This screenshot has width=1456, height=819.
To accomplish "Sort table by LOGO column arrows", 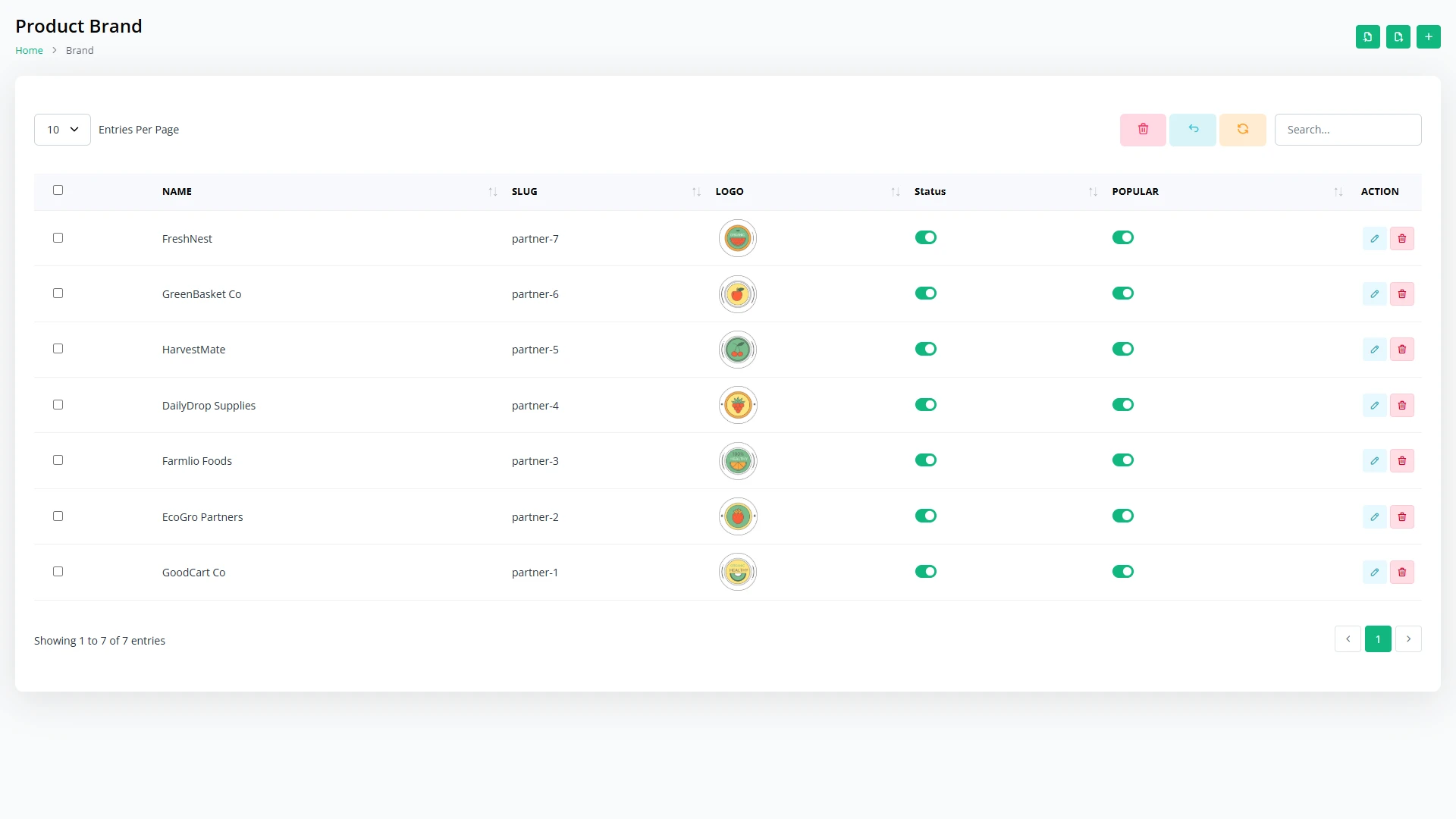I will click(x=895, y=192).
